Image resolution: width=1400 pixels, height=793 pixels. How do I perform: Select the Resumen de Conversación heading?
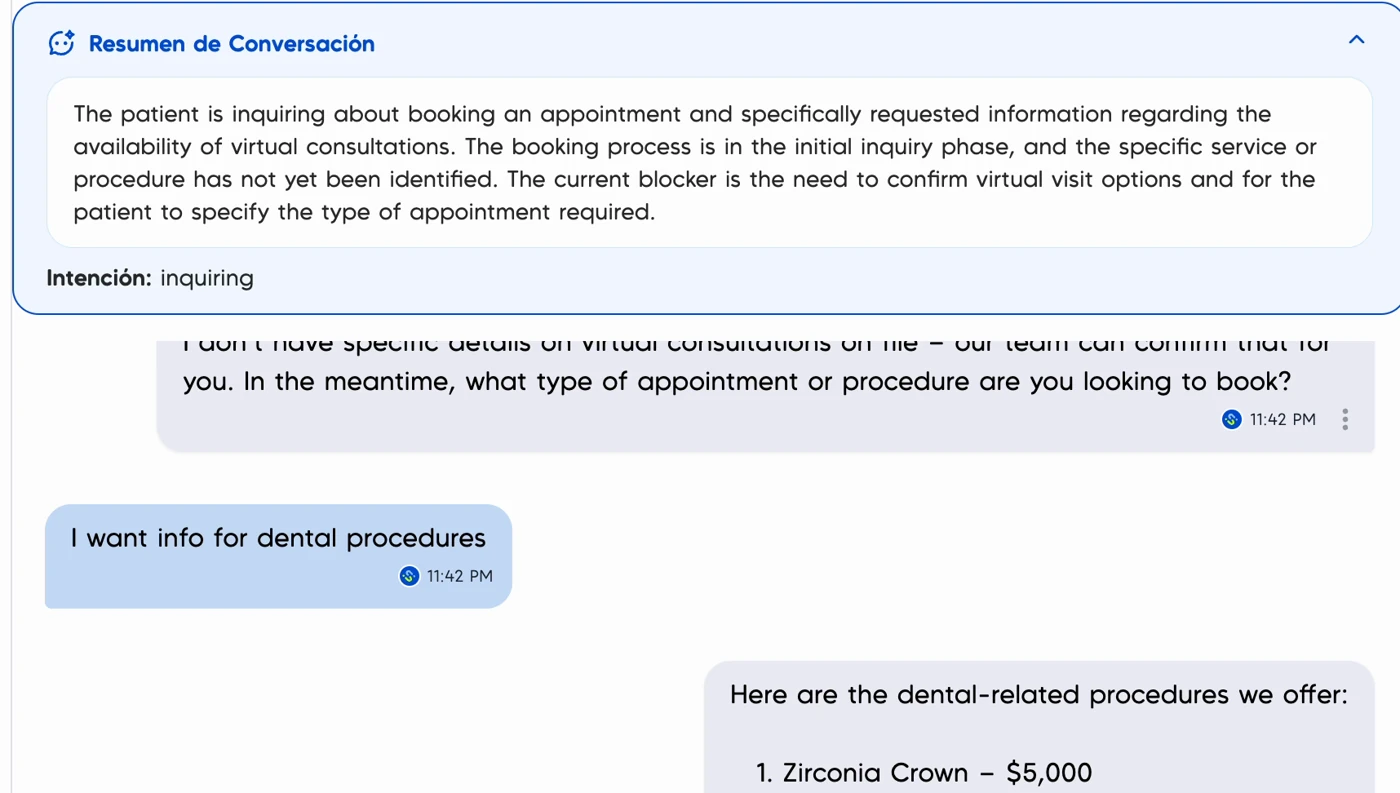coord(232,44)
